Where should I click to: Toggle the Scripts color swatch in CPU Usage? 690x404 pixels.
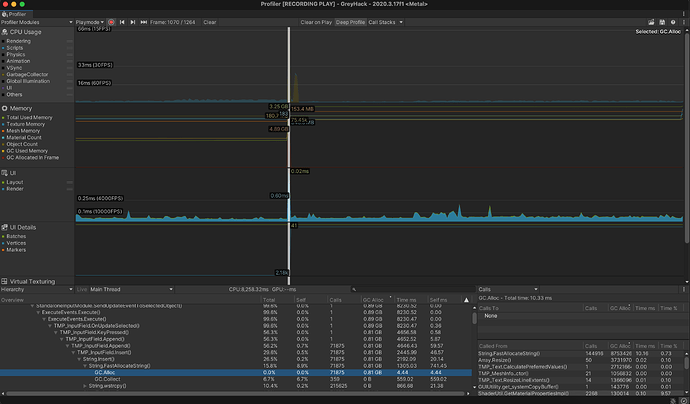[x=3, y=48]
